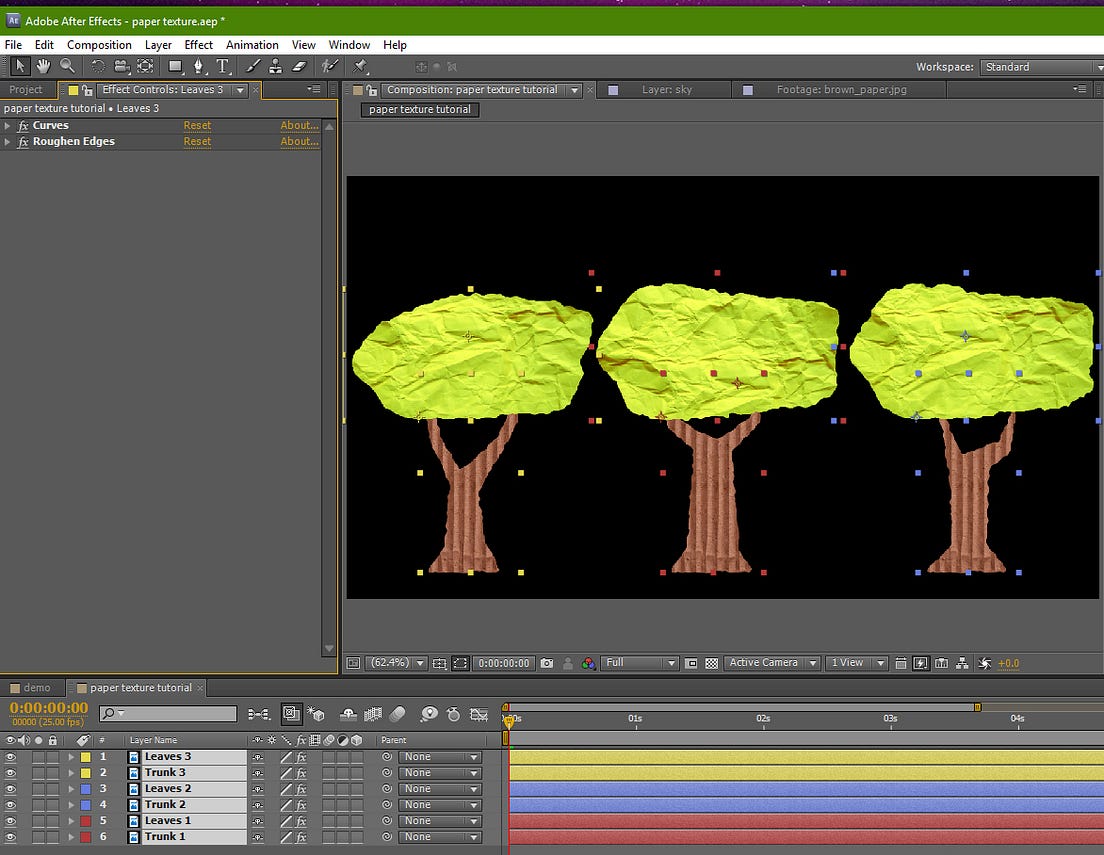Click the current time display field

[48, 708]
